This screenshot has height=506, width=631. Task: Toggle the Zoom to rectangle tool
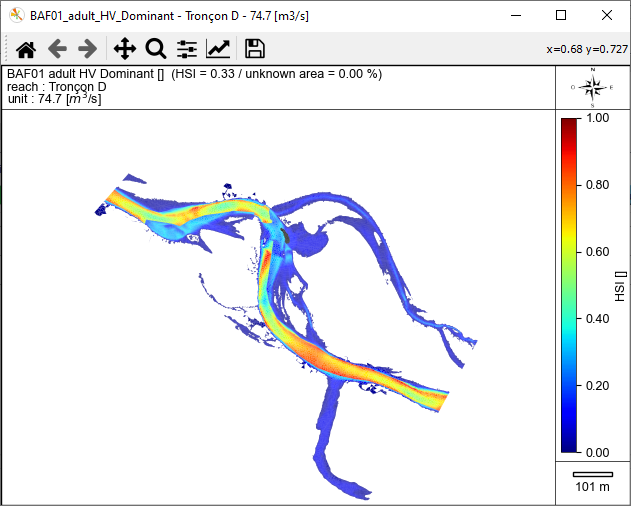(155, 49)
